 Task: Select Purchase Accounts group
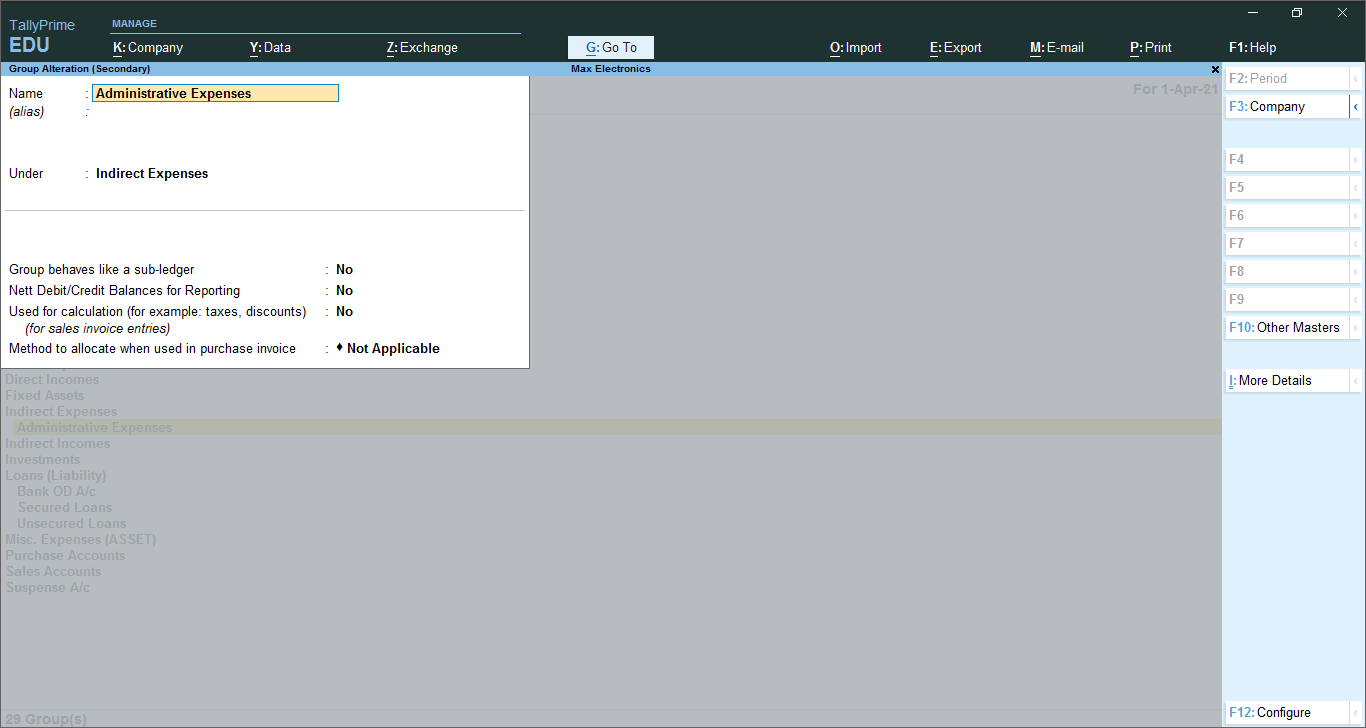pyautogui.click(x=65, y=555)
